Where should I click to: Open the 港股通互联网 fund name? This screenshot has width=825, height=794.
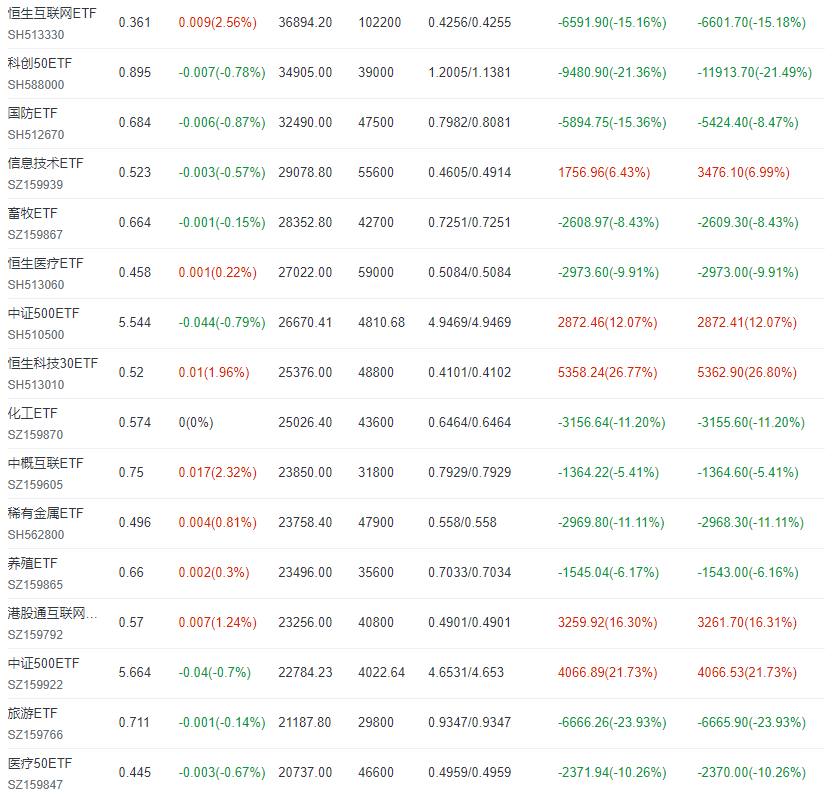(x=52, y=613)
